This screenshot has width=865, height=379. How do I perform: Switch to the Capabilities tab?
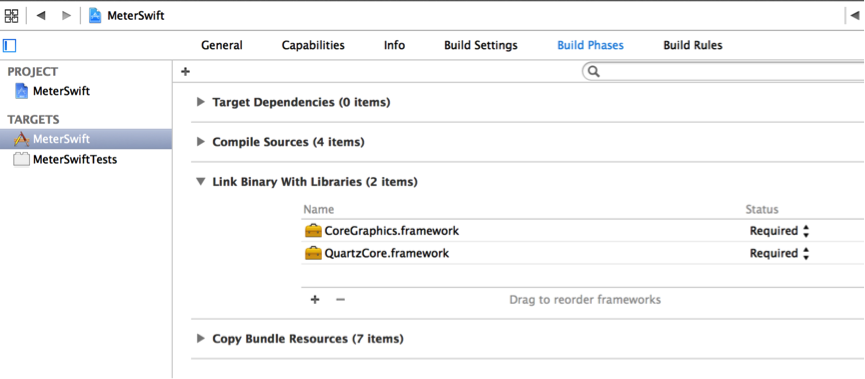tap(313, 45)
